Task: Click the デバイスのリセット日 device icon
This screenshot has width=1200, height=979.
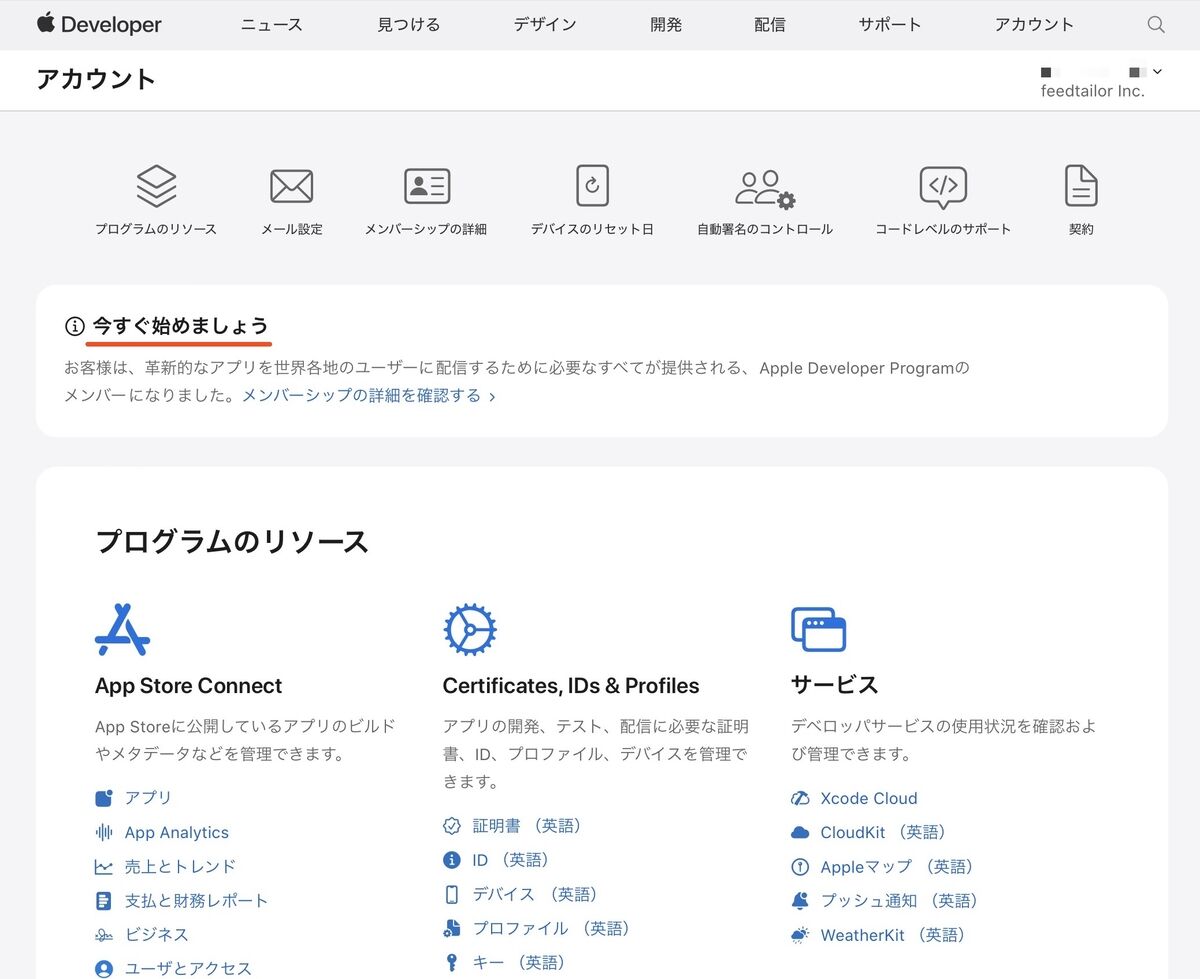Action: point(592,186)
